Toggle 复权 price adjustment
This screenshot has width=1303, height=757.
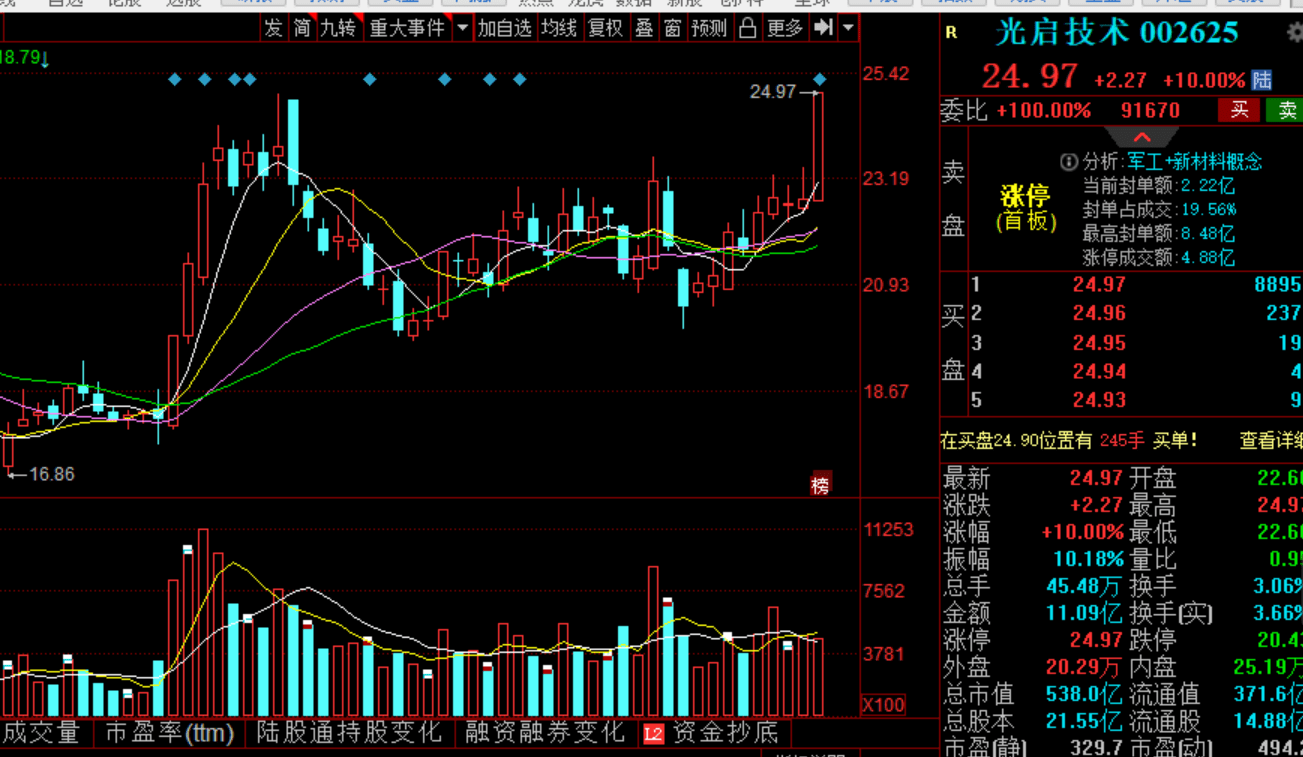605,28
